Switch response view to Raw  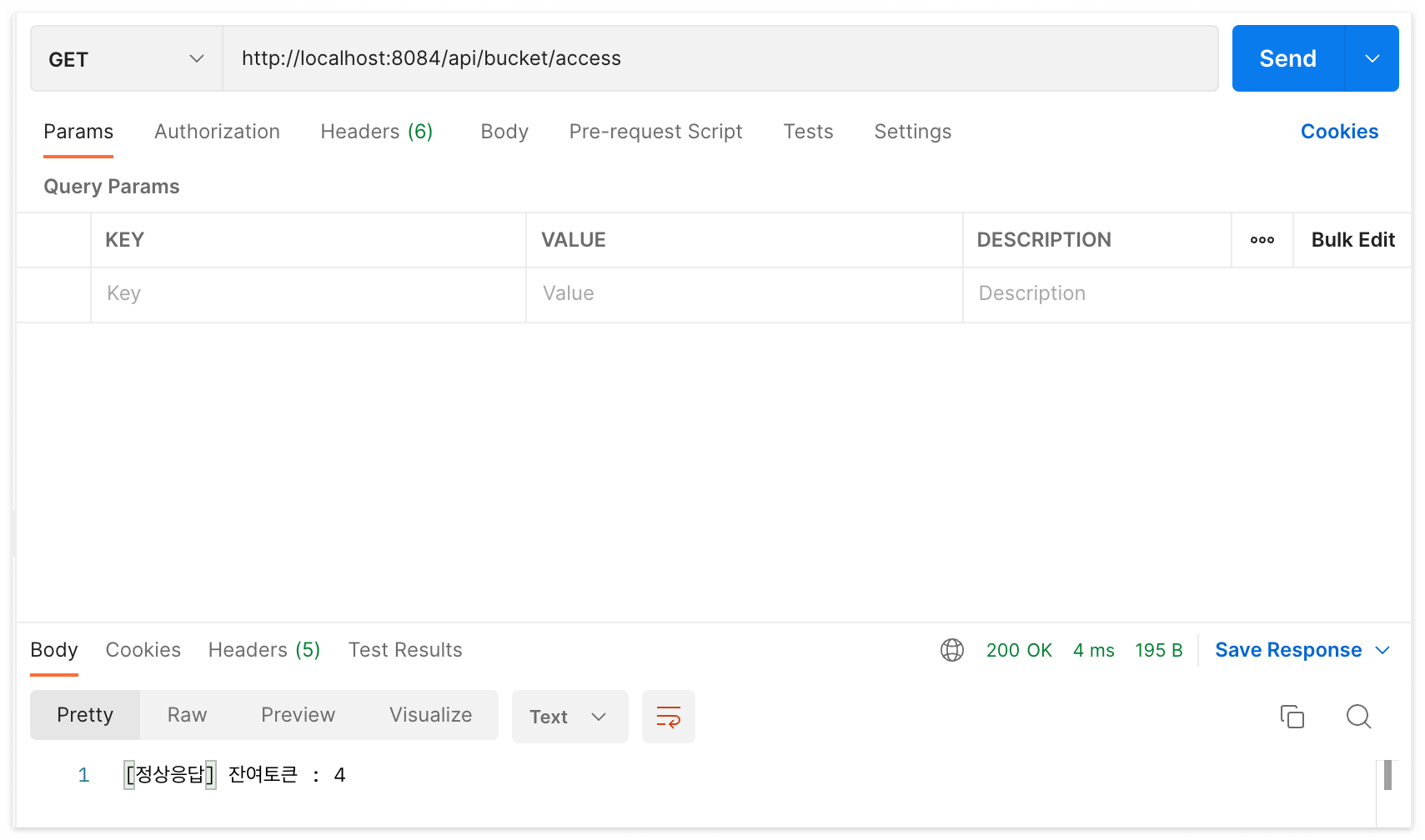point(187,715)
